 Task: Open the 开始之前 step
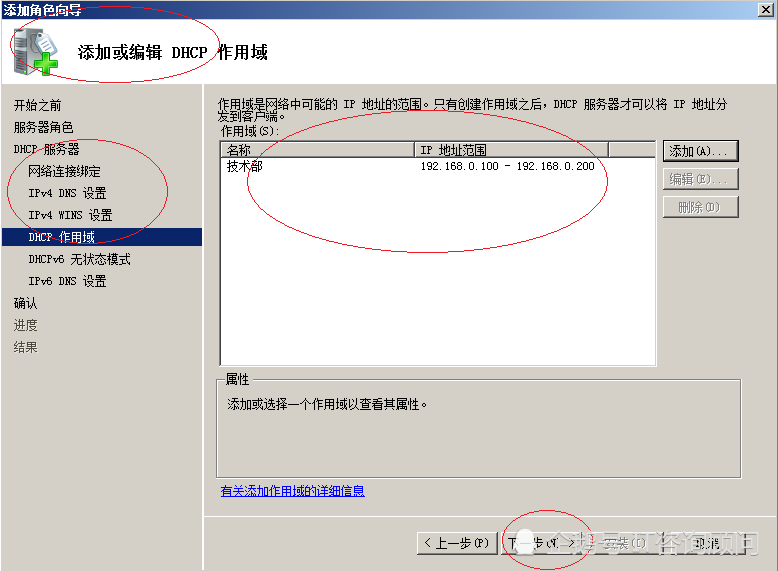click(x=37, y=105)
